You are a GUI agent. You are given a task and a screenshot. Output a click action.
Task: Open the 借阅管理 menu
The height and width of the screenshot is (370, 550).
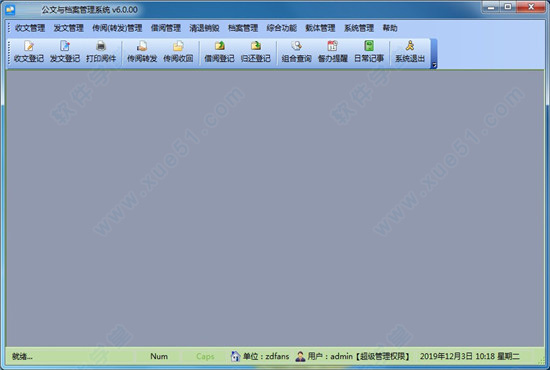click(166, 28)
